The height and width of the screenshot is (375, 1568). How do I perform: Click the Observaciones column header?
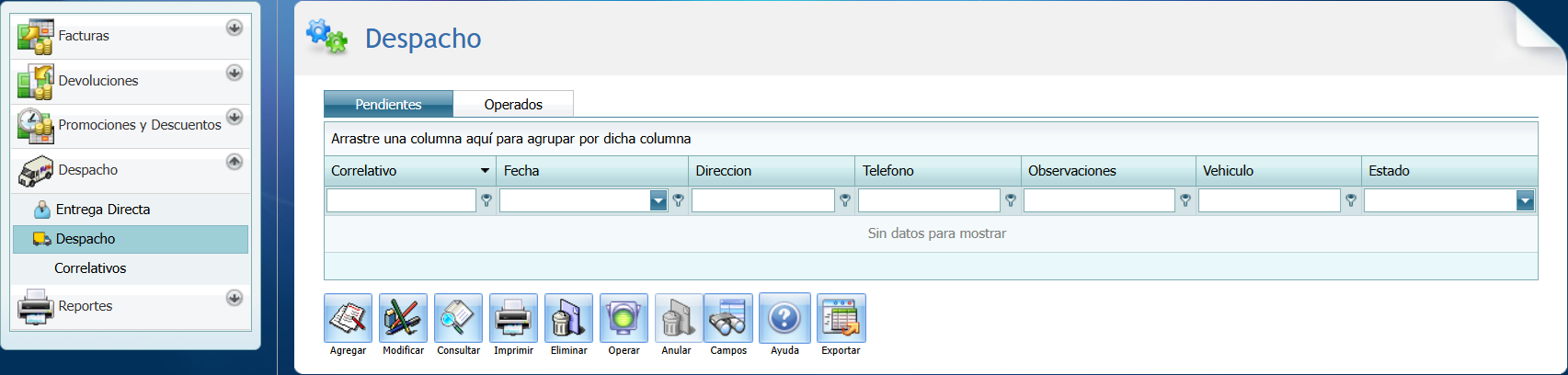tap(1108, 171)
